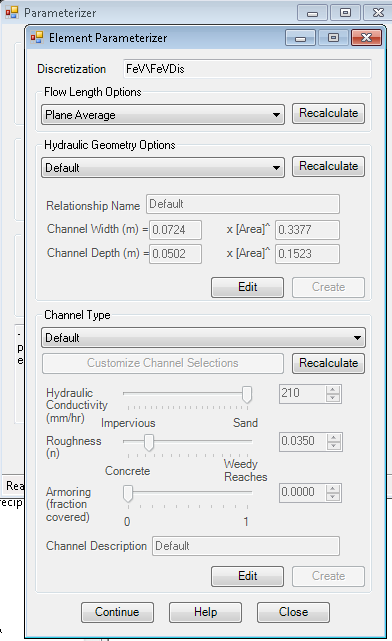Minimize the Element Parameterizer window
392x641 pixels.
(x=300, y=38)
